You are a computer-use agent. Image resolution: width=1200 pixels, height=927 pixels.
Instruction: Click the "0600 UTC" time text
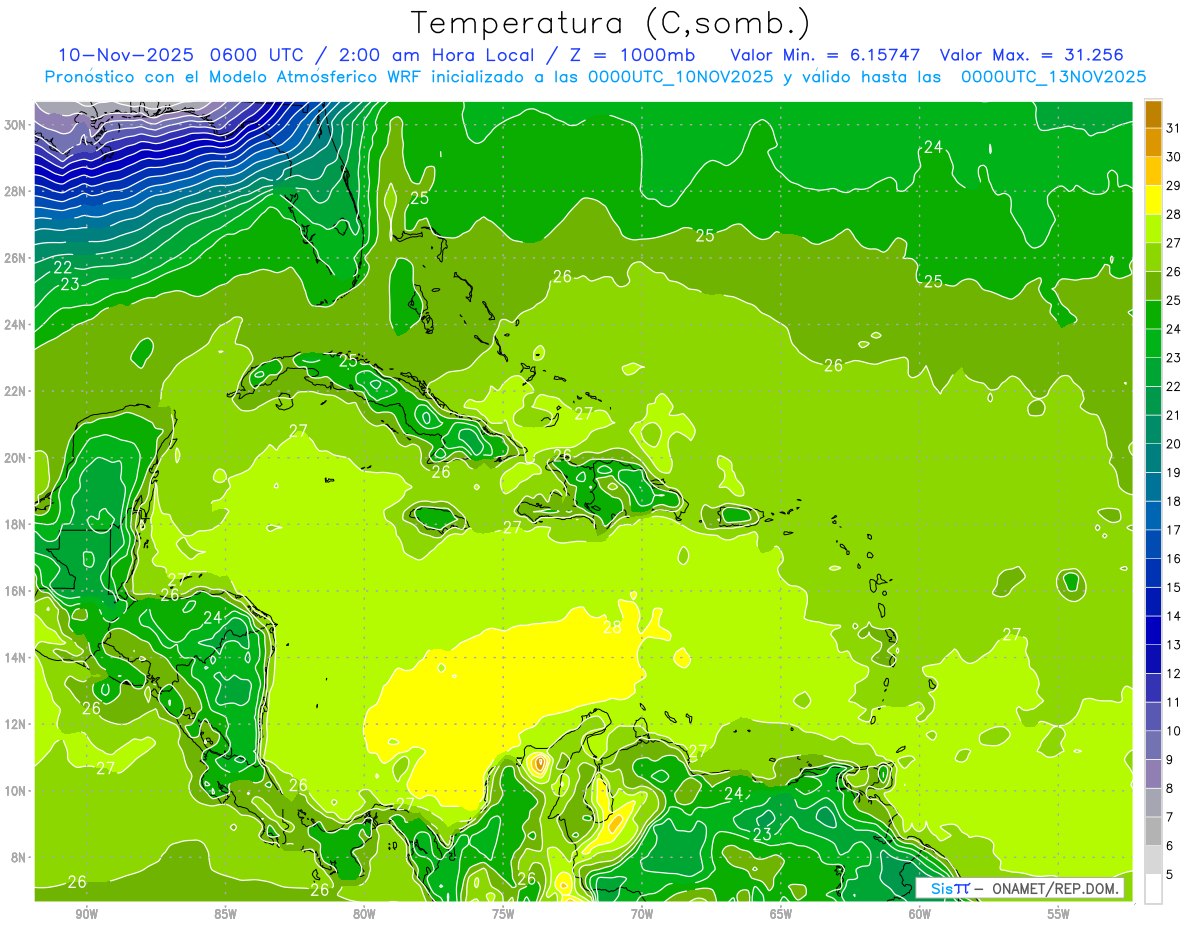(x=262, y=55)
